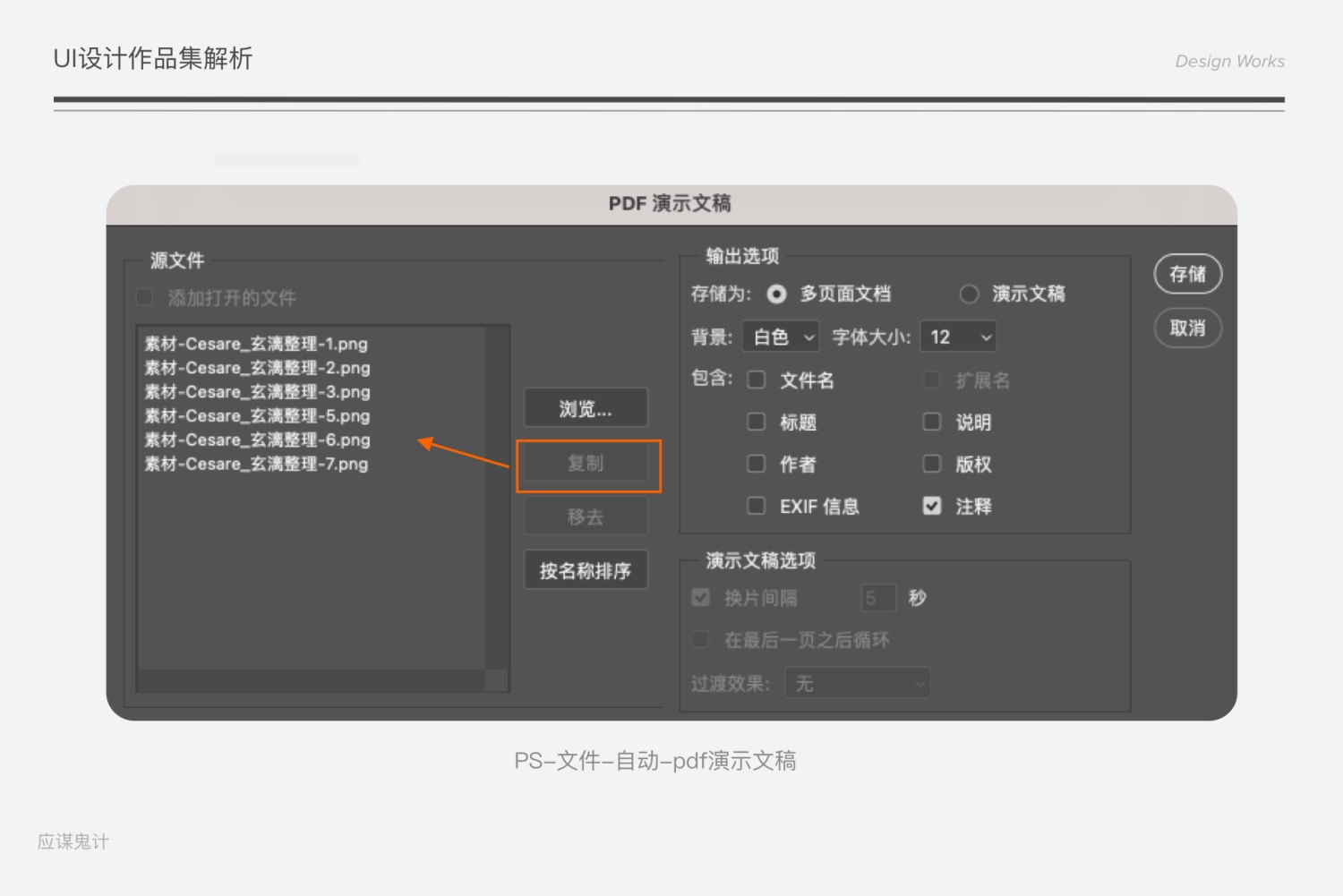
Task: Click the 存储 (Save) button
Action: click(x=1187, y=274)
